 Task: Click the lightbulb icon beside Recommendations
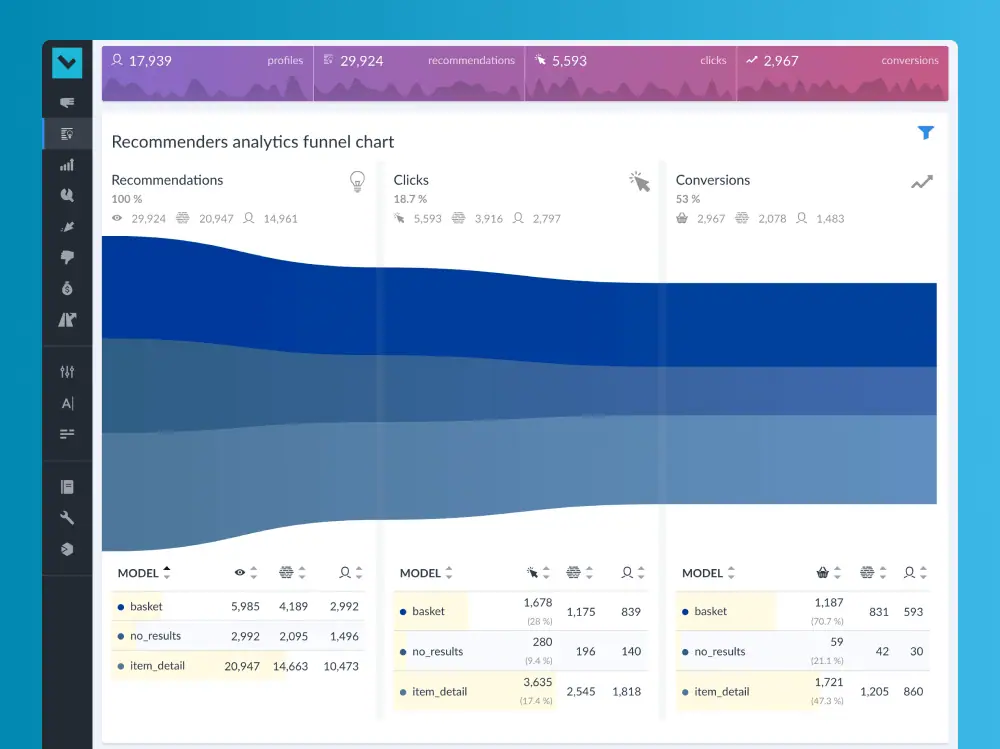[357, 181]
